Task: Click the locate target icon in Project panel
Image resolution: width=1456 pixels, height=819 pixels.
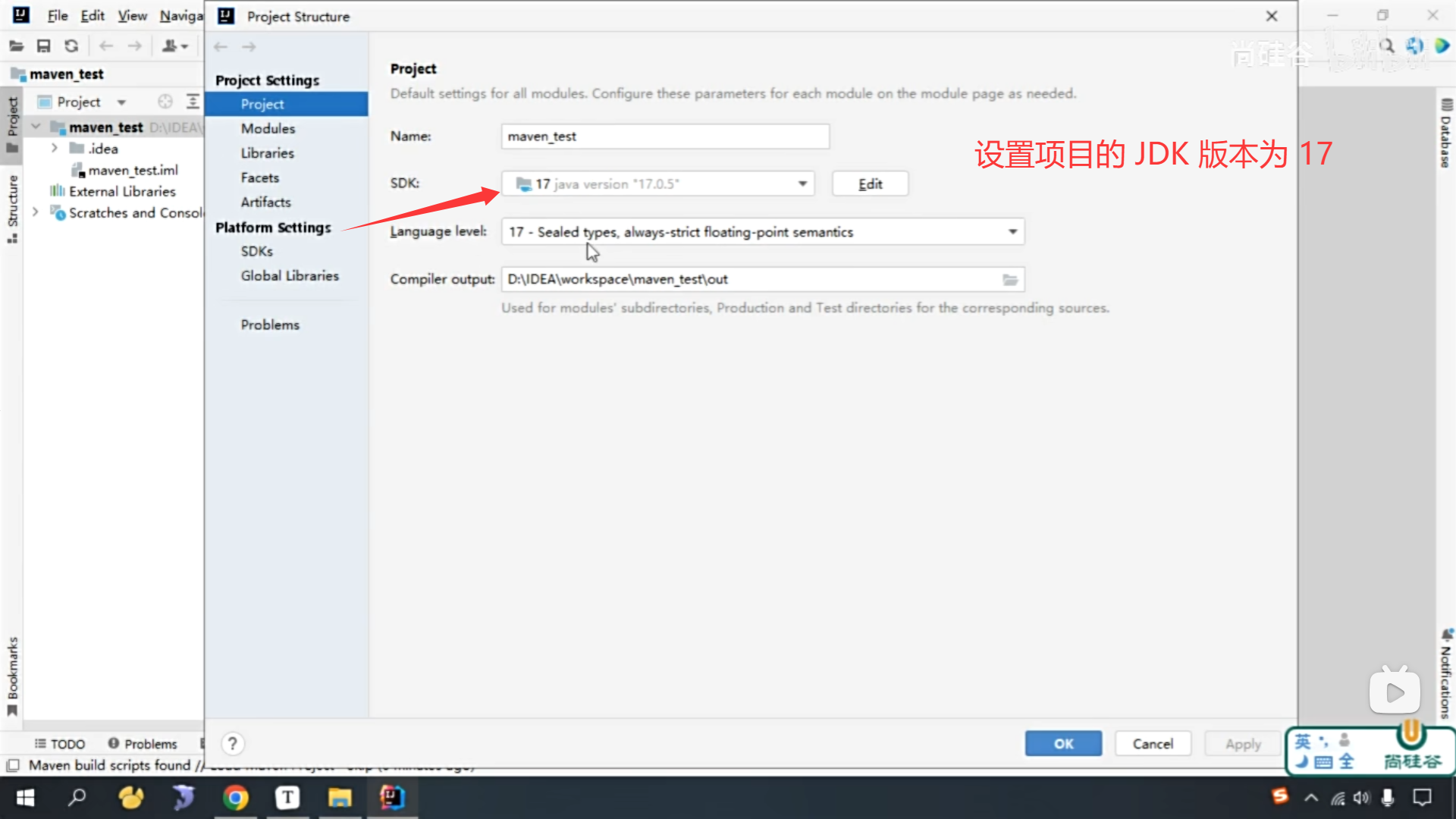Action: 165,102
